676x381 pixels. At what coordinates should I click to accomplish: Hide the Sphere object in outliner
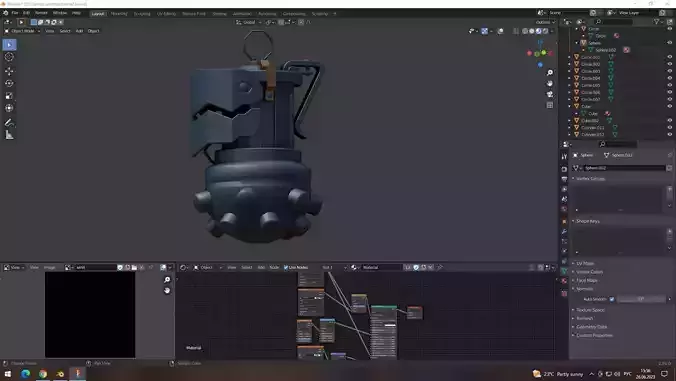coord(670,43)
